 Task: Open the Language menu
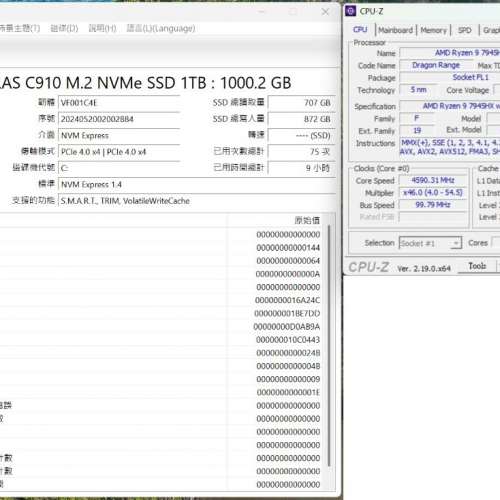[161, 29]
